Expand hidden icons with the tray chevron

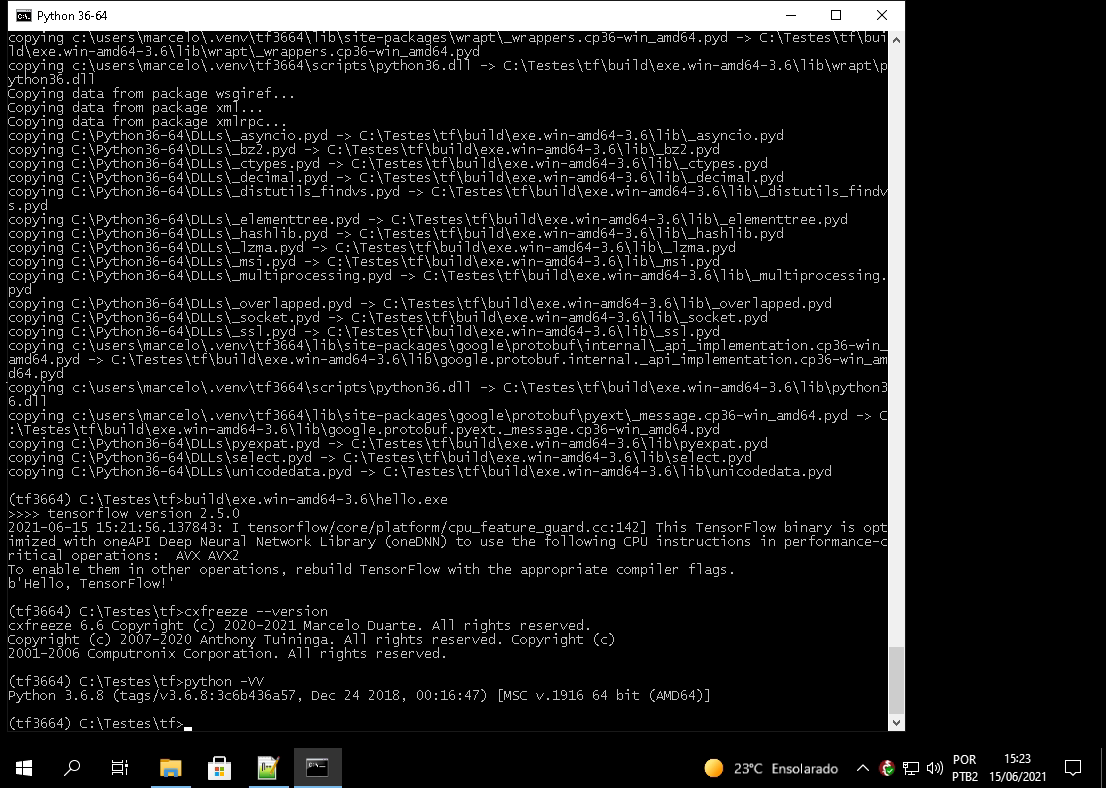click(x=862, y=768)
